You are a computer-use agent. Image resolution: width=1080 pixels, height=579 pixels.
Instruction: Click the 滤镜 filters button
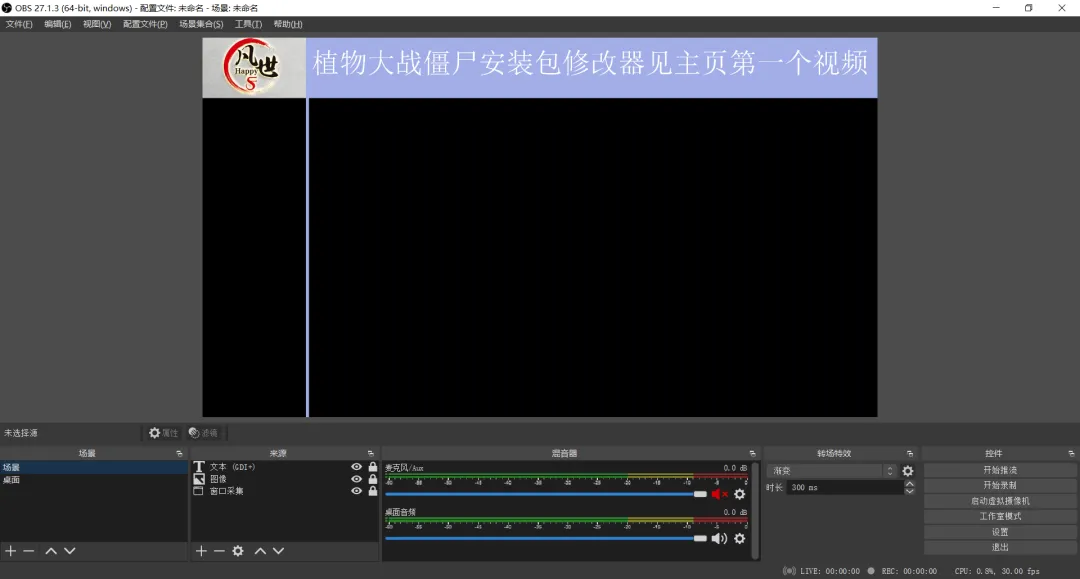[x=204, y=433]
